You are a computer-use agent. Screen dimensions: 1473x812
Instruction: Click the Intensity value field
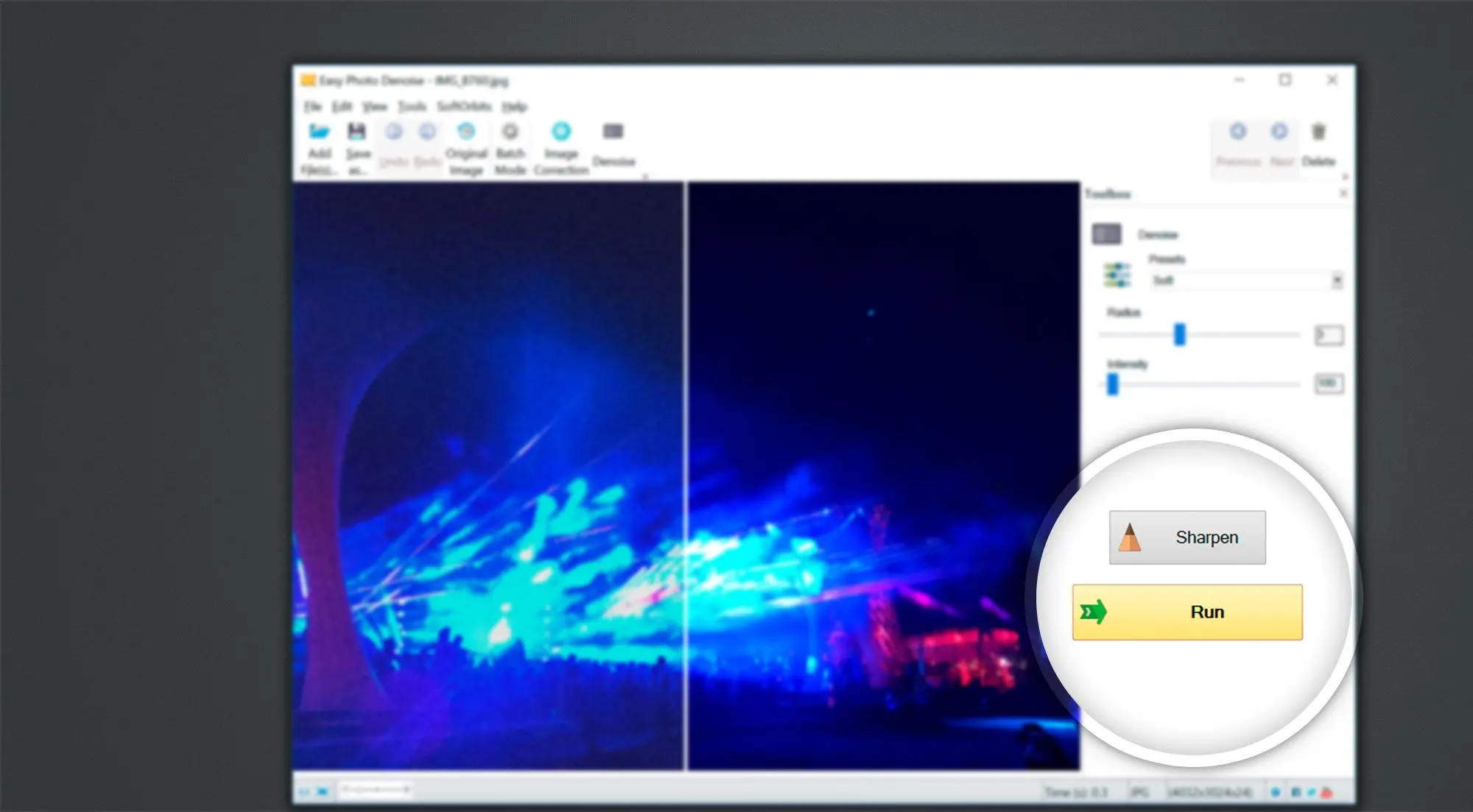click(x=1329, y=384)
